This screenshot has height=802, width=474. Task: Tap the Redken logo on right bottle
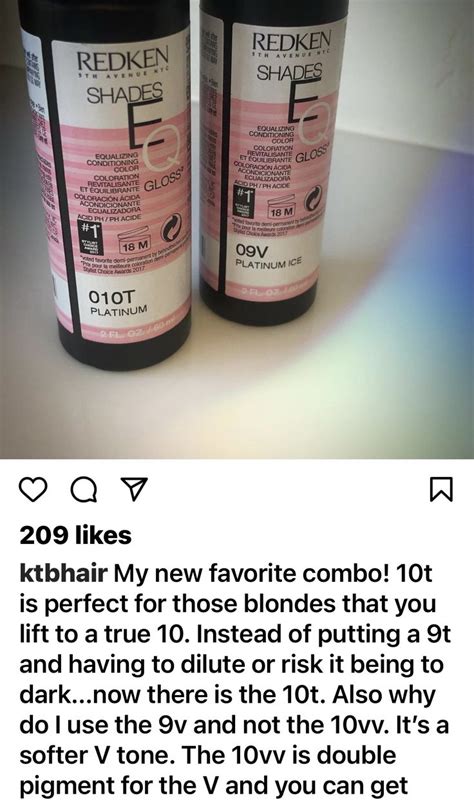tap(291, 40)
